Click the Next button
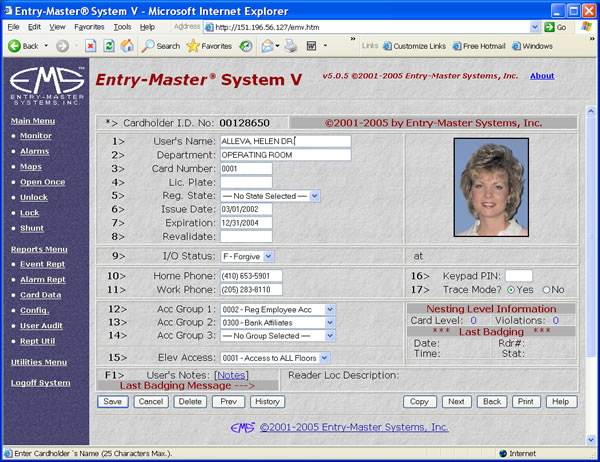Screen dimensions: 600x462 pos(457,402)
